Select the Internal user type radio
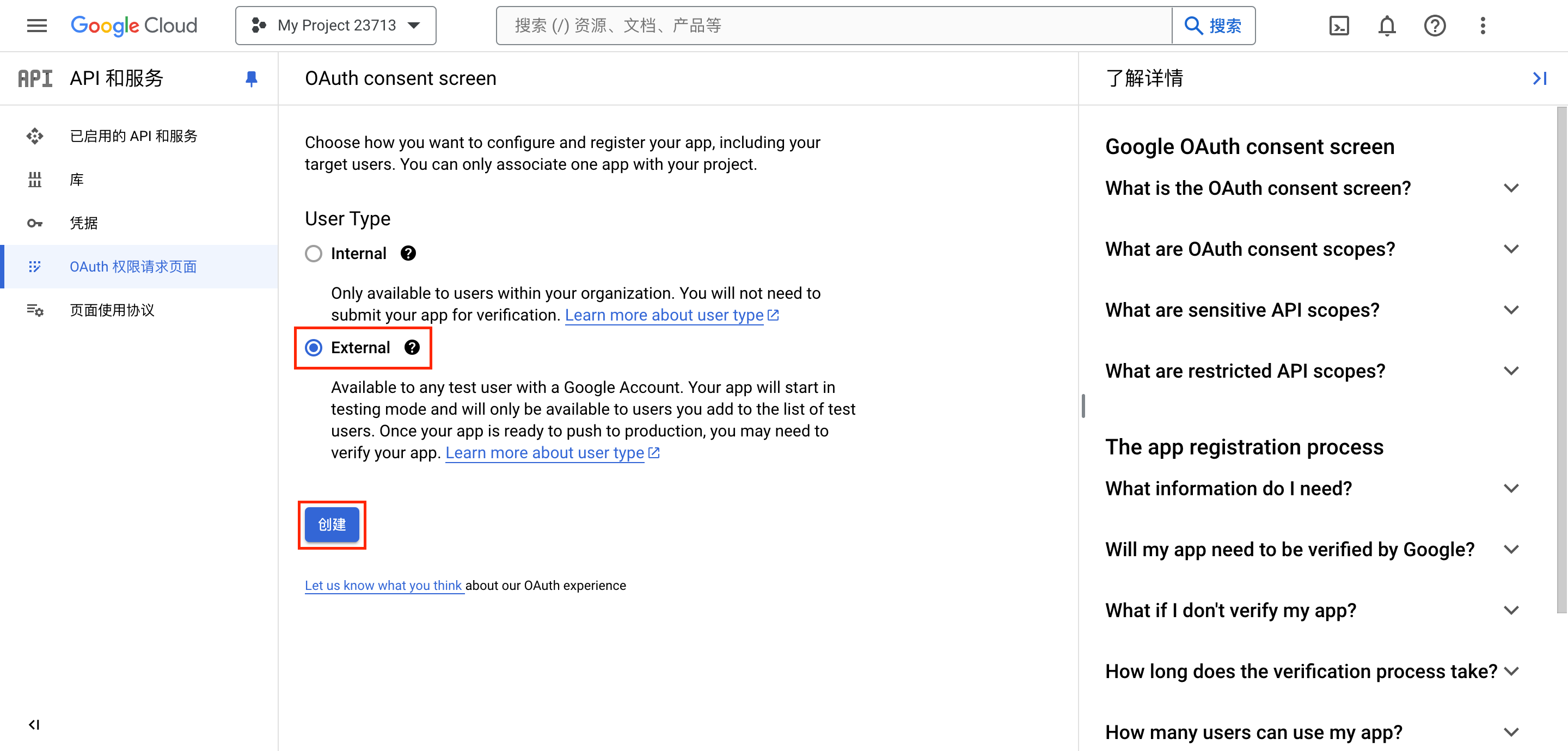Screen dimensions: 1568x751 (x=314, y=253)
